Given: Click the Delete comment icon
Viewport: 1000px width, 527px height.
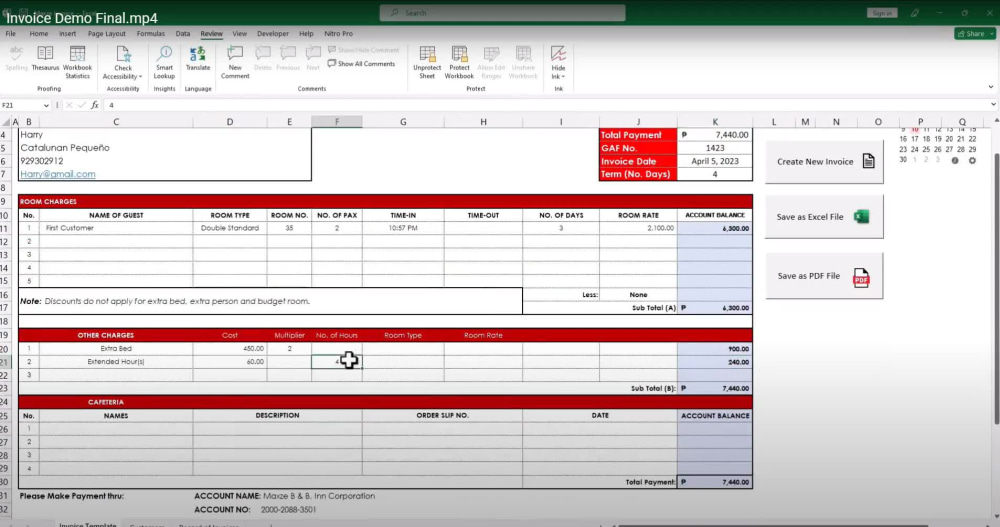Looking at the screenshot, I should pyautogui.click(x=262, y=59).
